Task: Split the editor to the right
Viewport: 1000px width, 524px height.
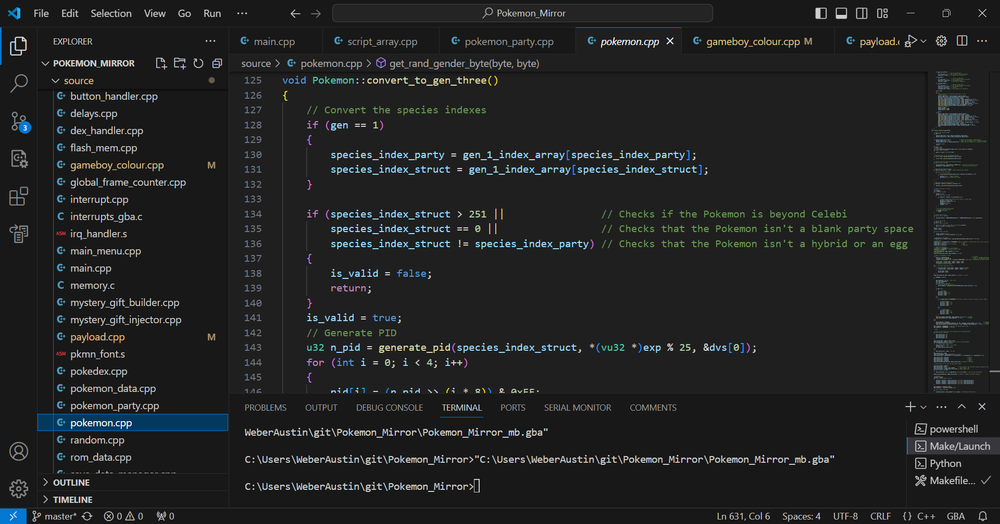Action: pyautogui.click(x=962, y=41)
